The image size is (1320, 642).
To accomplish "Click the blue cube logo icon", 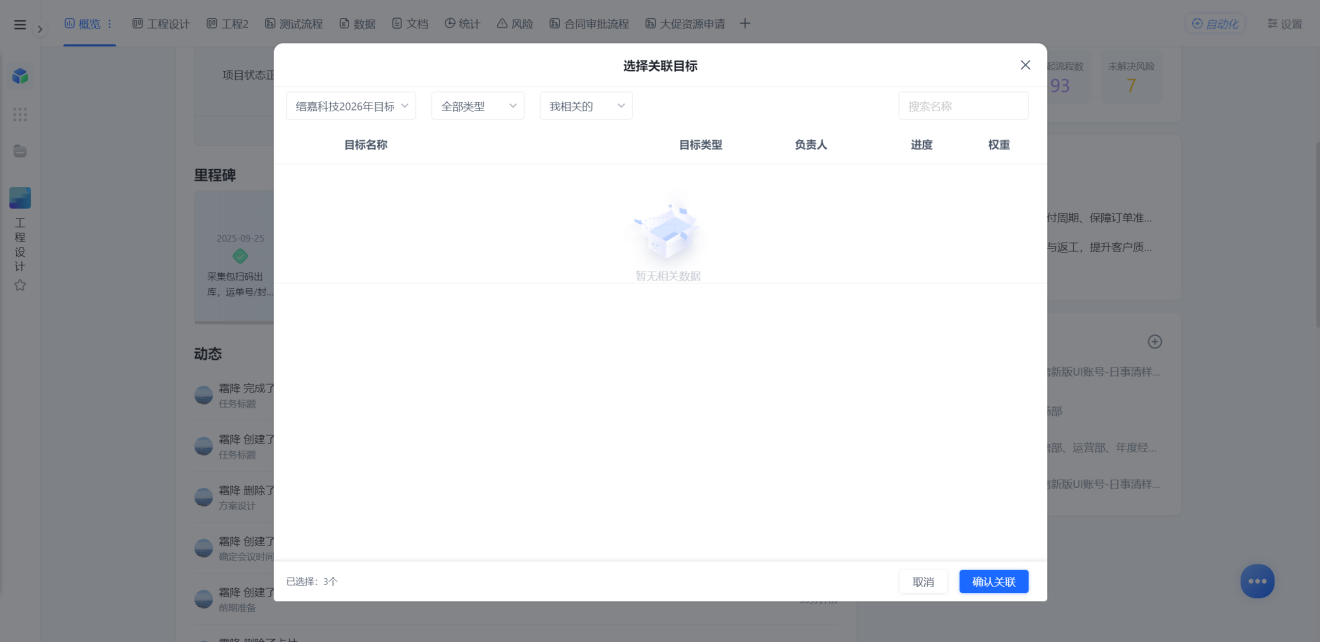I will (x=20, y=76).
